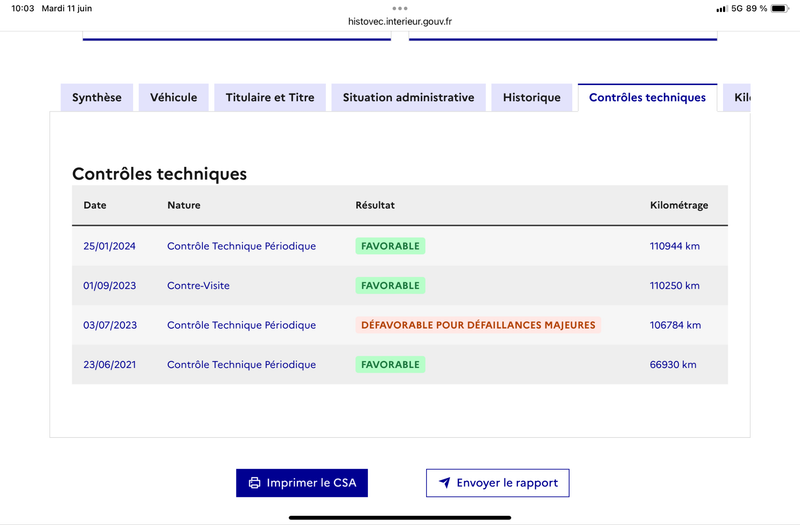Click the Imprimer le CSA button
This screenshot has height=525, width=800.
pos(302,483)
